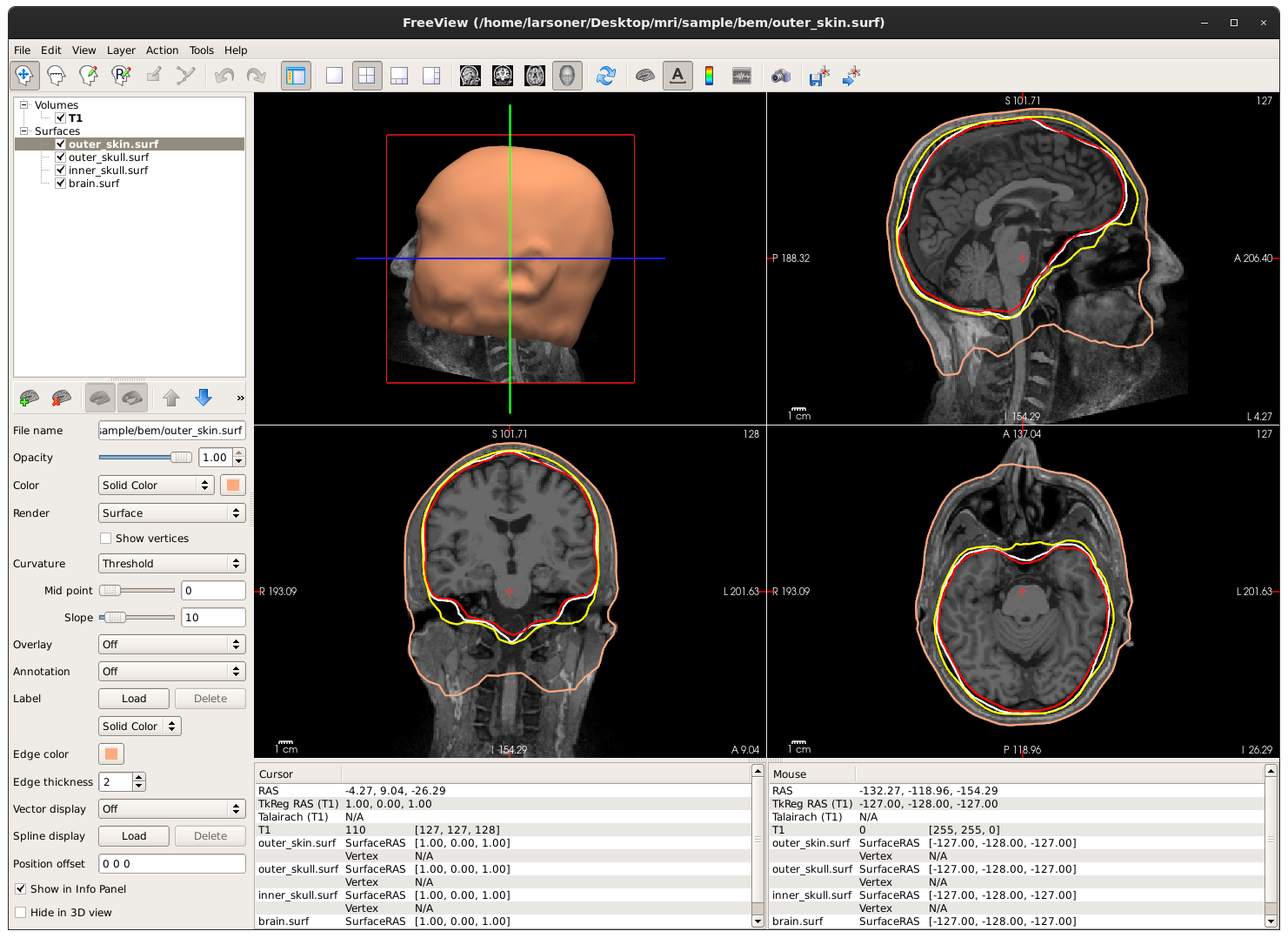This screenshot has height=938, width=1288.
Task: Click the blue Reset View arrows icon
Action: tap(606, 76)
